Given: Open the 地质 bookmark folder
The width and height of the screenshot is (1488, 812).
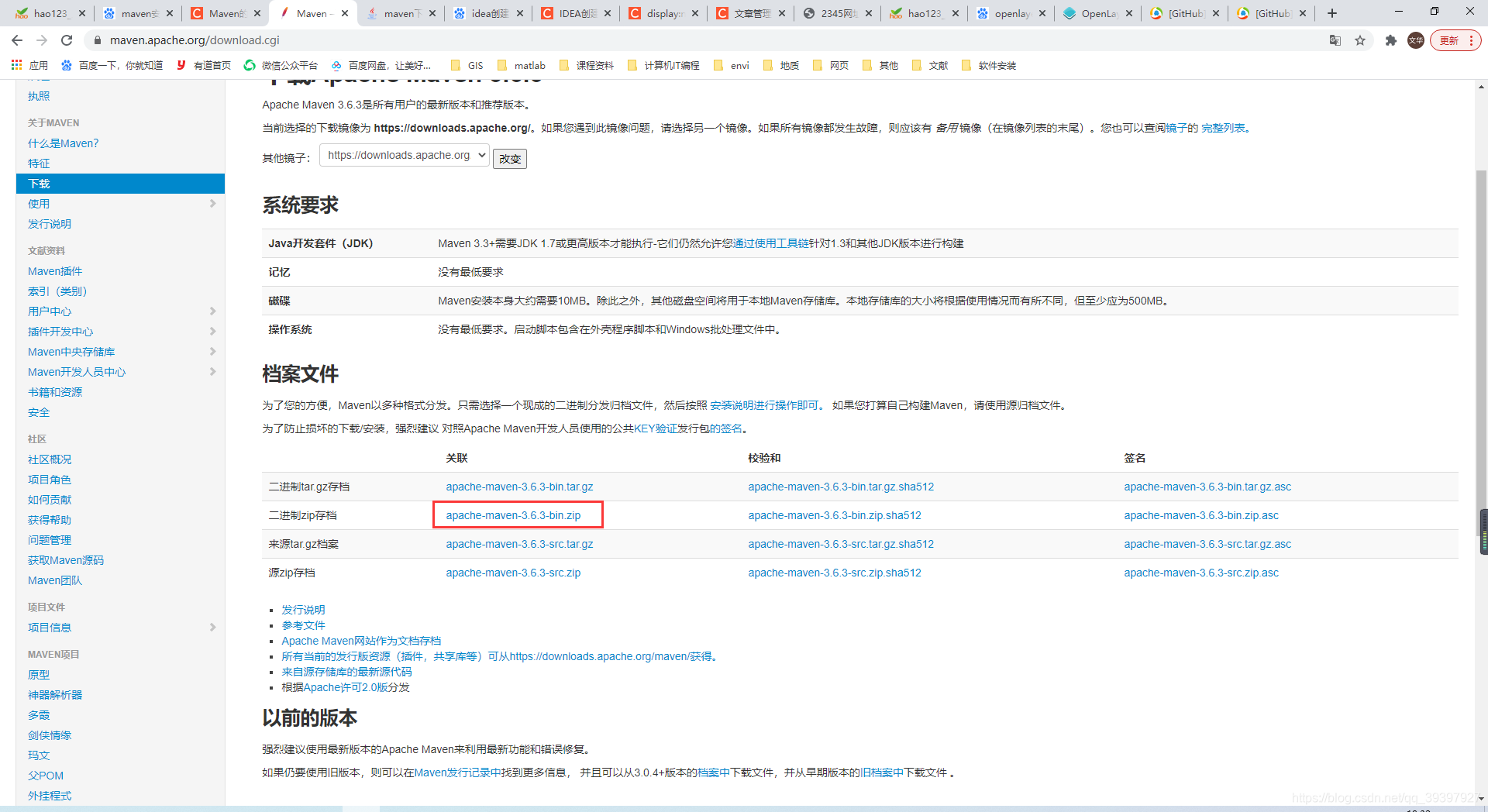Looking at the screenshot, I should pos(781,65).
